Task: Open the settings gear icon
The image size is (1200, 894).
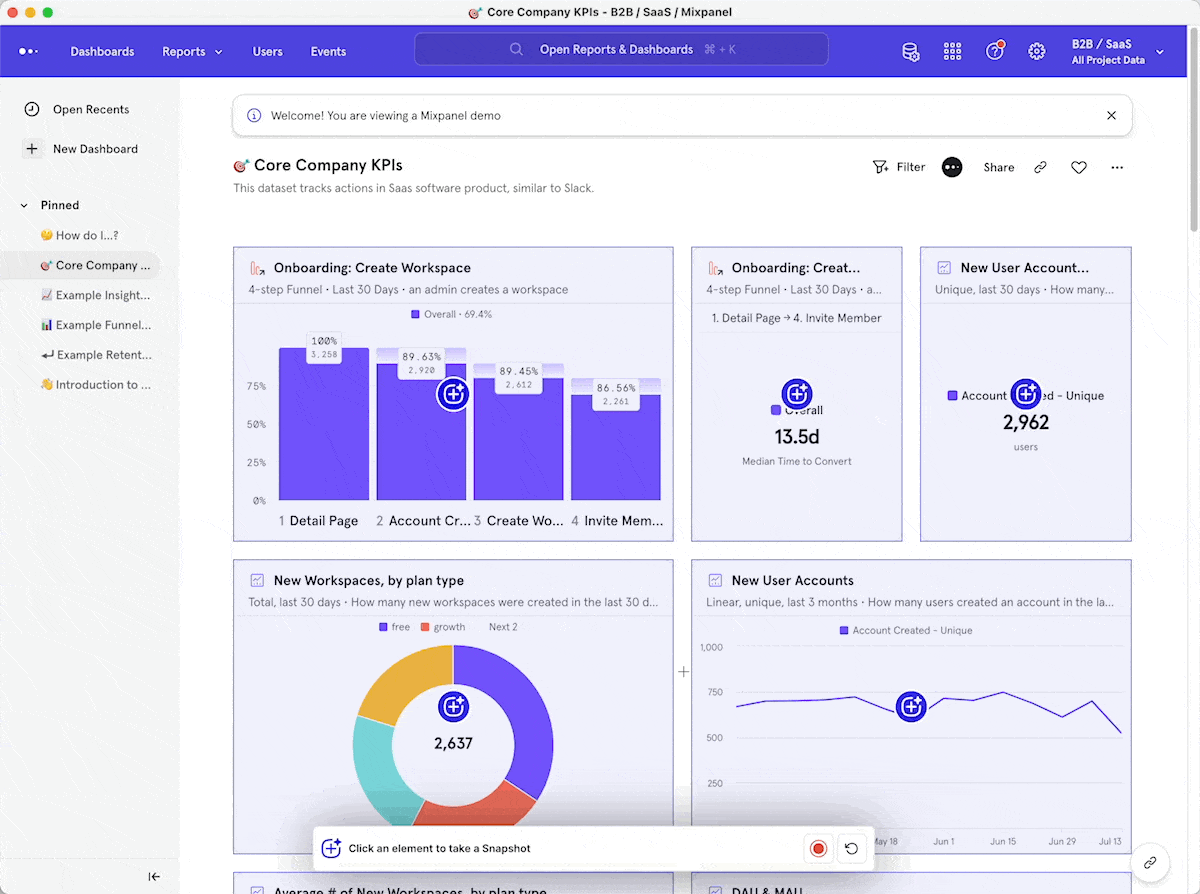Action: coord(1037,51)
